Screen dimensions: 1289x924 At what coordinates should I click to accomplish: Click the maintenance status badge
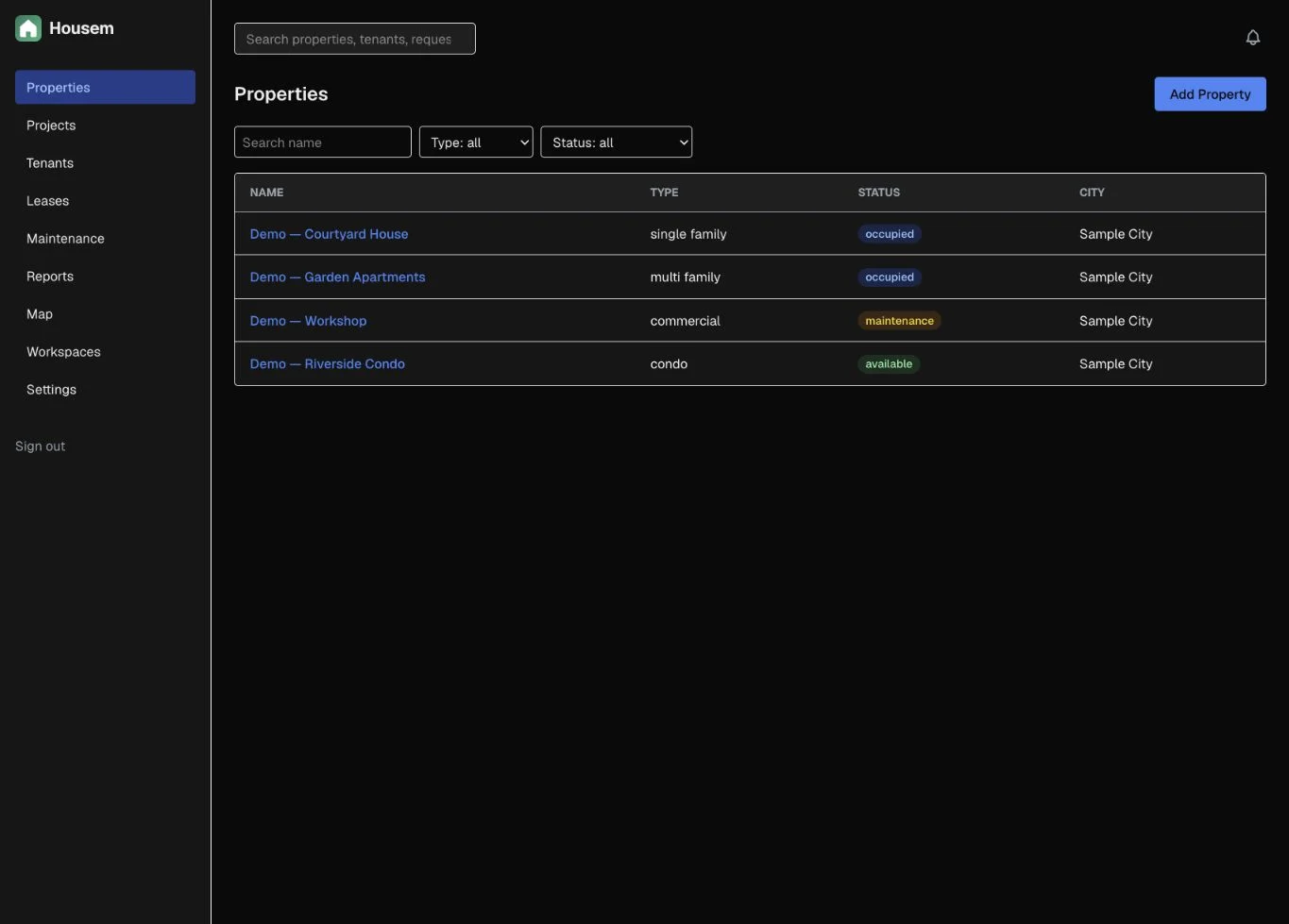click(x=899, y=321)
